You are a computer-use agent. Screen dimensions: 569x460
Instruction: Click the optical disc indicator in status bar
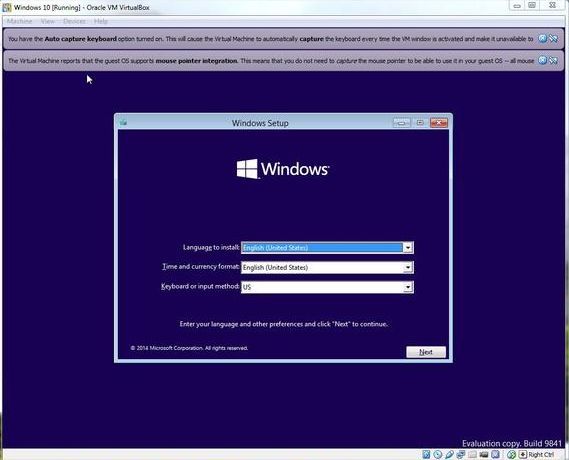pyautogui.click(x=438, y=455)
